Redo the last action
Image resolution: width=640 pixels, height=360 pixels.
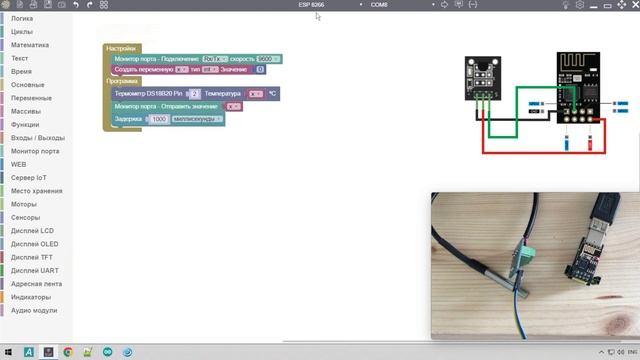(x=90, y=4)
